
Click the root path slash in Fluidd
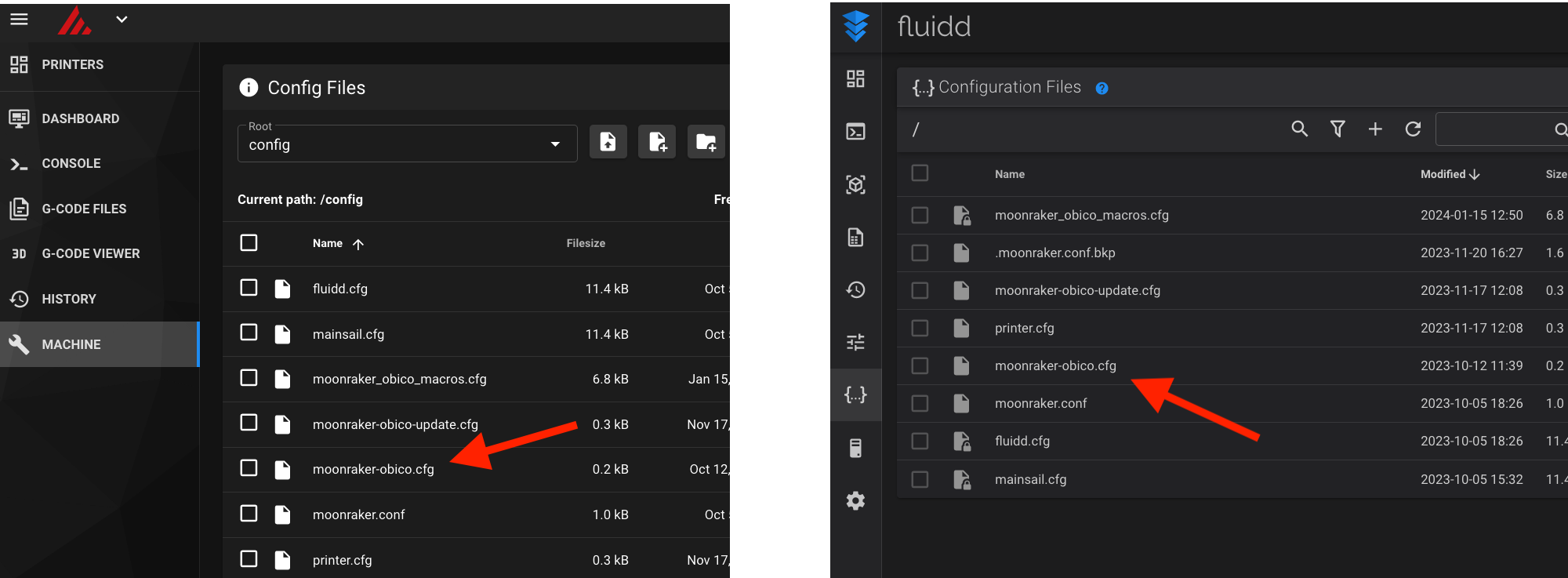[915, 129]
